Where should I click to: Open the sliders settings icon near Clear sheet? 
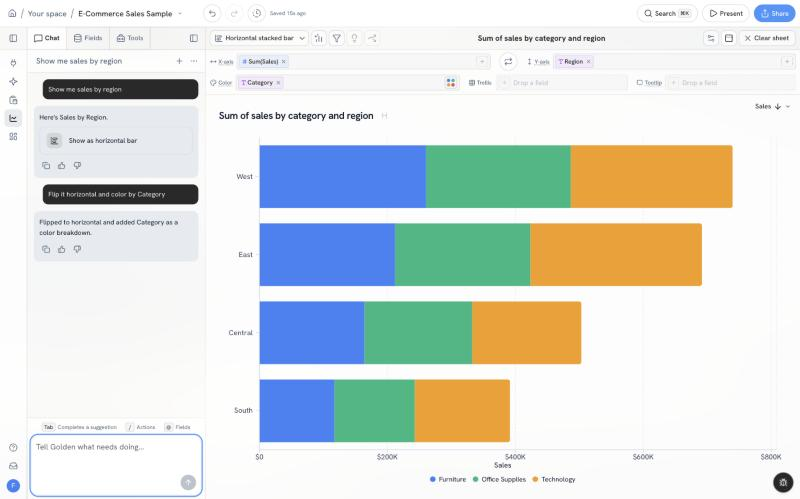click(711, 38)
